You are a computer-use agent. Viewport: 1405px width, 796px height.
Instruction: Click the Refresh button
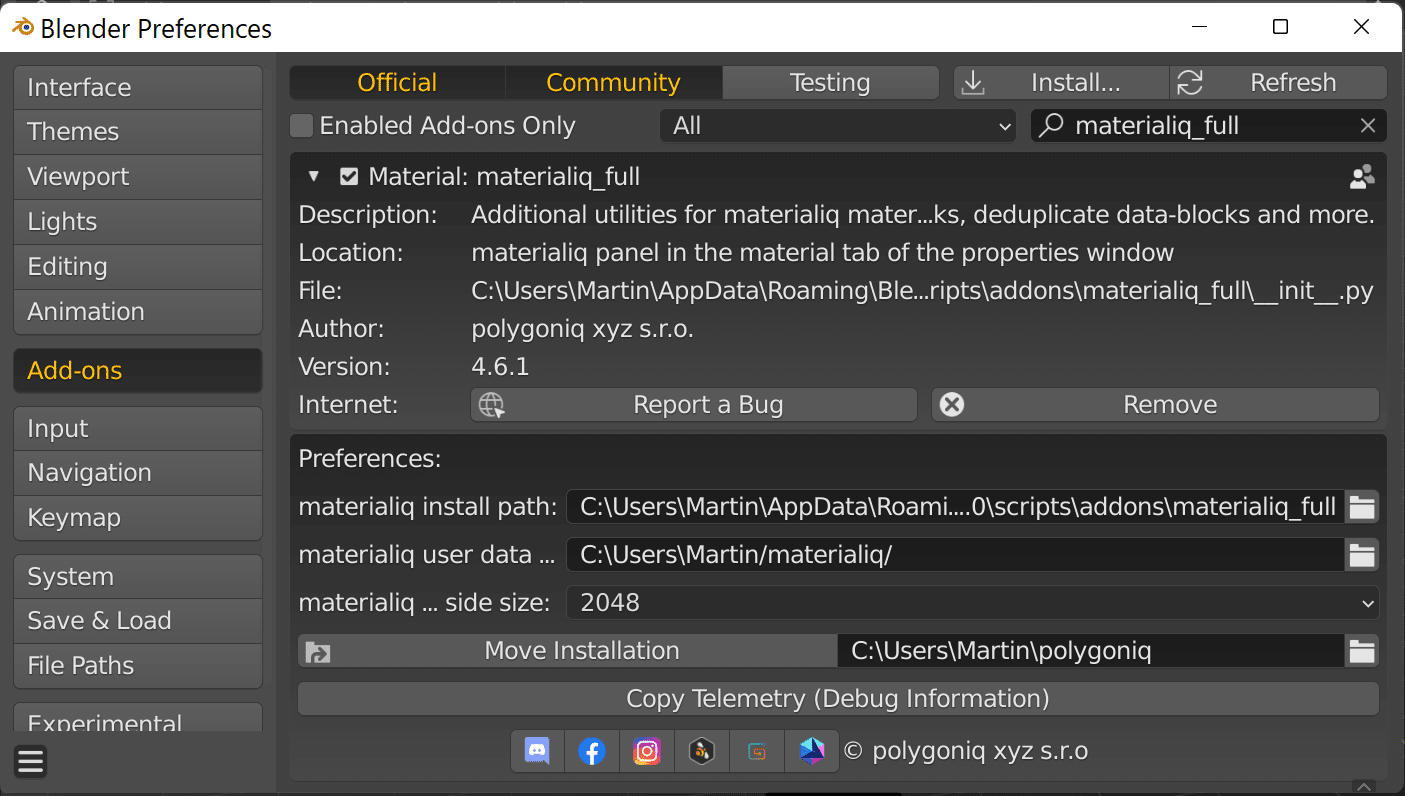[x=1279, y=83]
